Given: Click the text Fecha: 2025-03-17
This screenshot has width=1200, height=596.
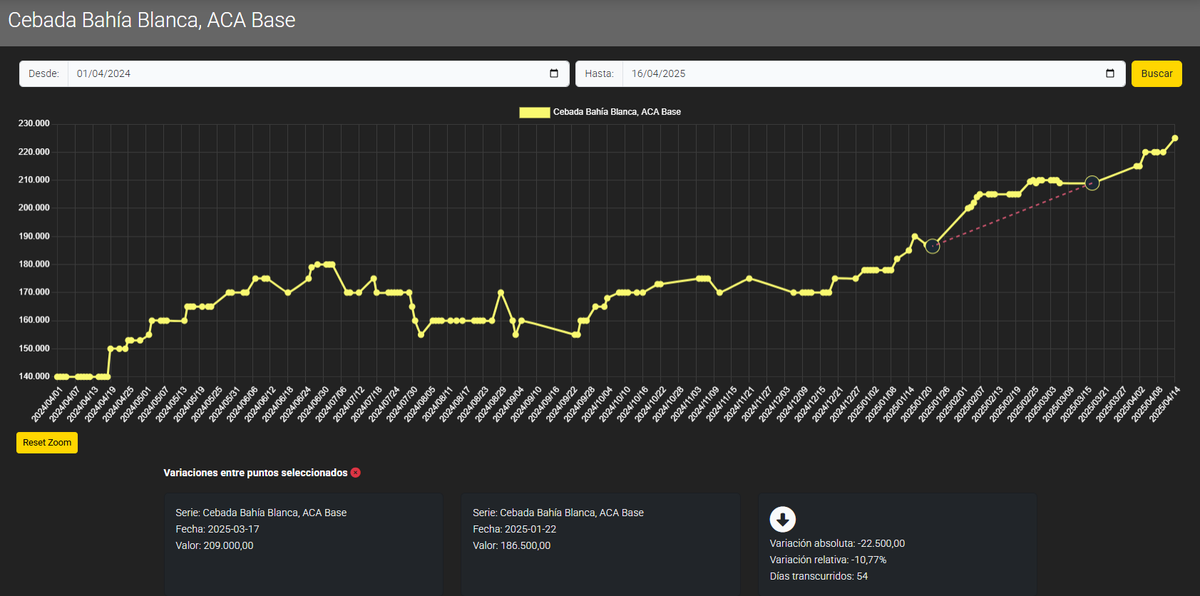Looking at the screenshot, I should click(216, 529).
